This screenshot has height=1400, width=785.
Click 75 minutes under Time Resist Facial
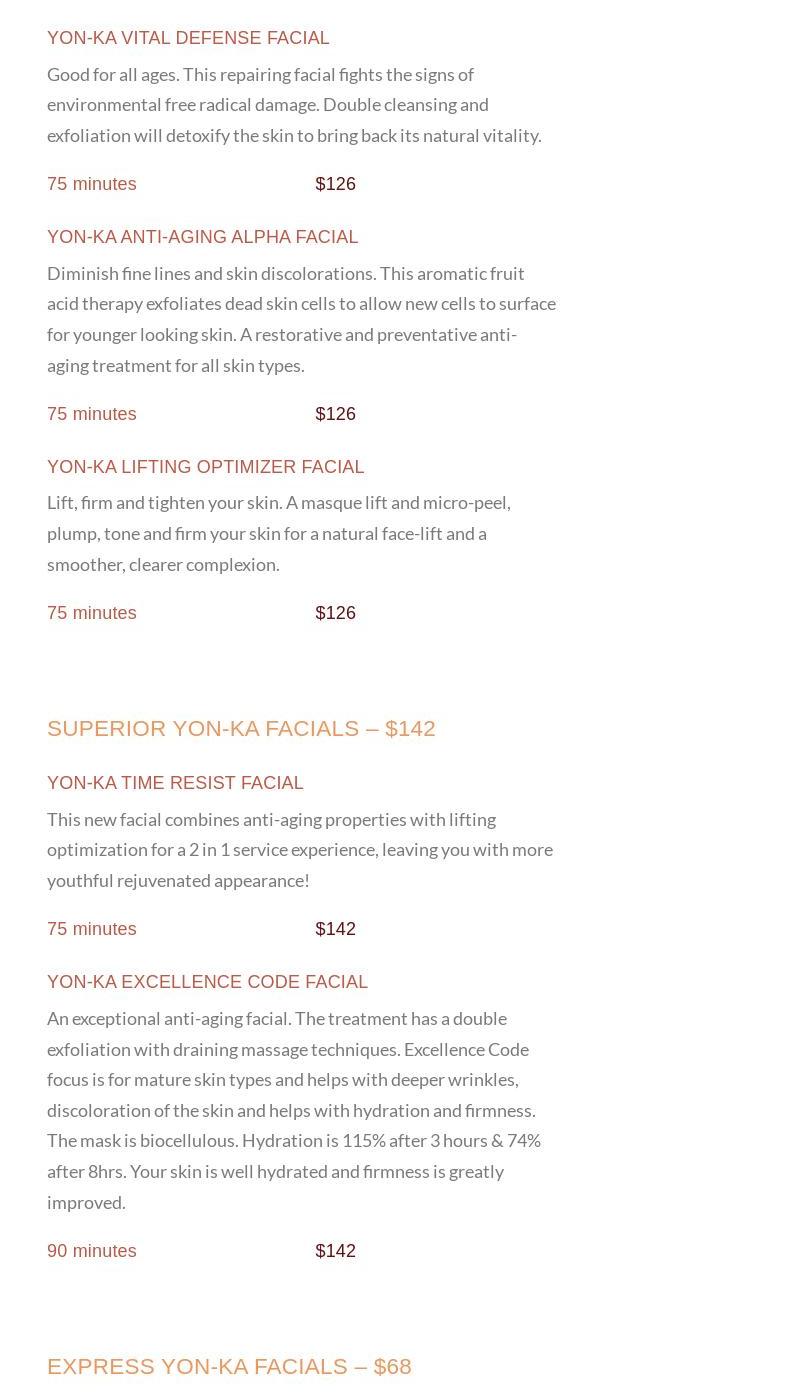coord(92,929)
